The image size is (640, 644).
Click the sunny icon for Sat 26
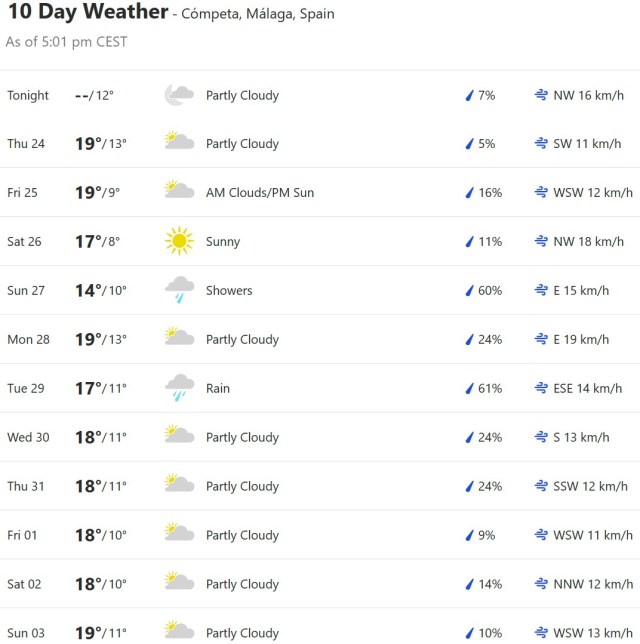[179, 241]
